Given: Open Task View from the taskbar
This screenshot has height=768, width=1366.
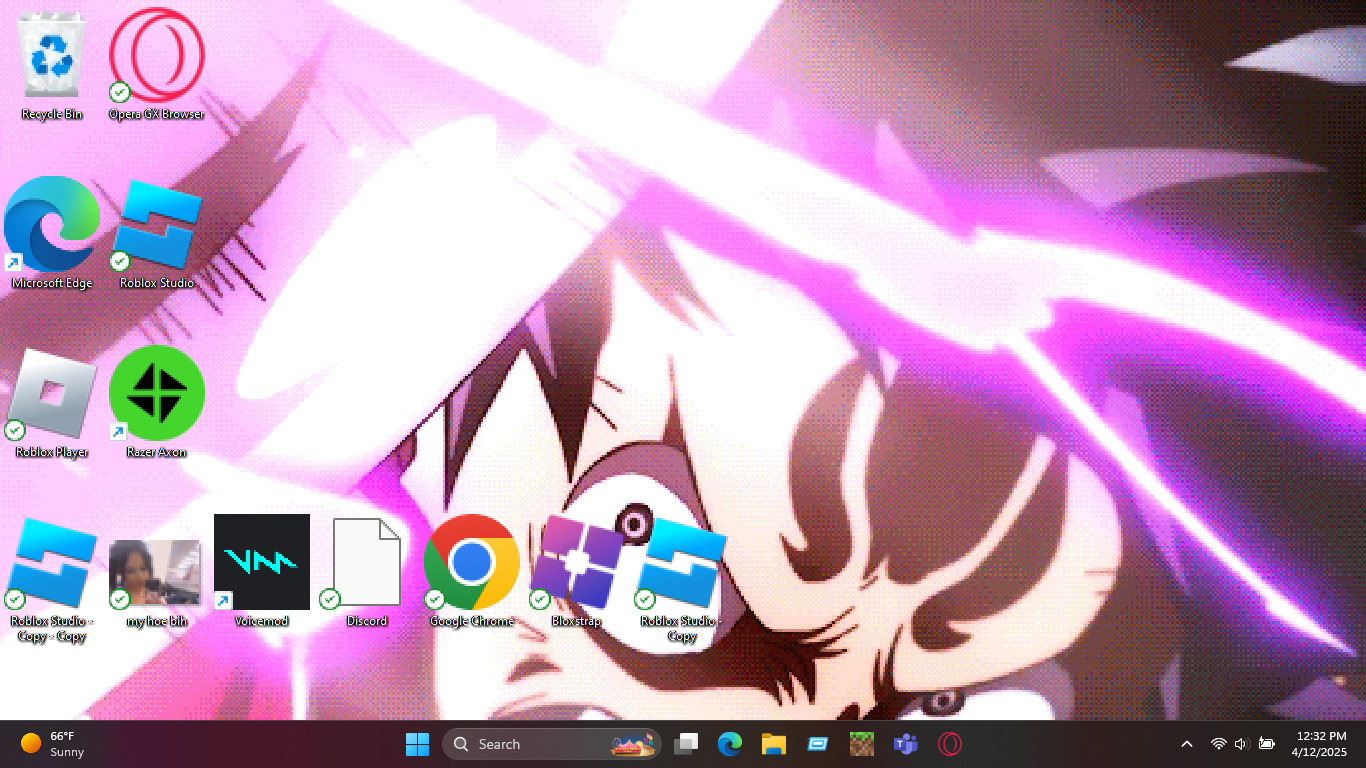Looking at the screenshot, I should coord(686,744).
